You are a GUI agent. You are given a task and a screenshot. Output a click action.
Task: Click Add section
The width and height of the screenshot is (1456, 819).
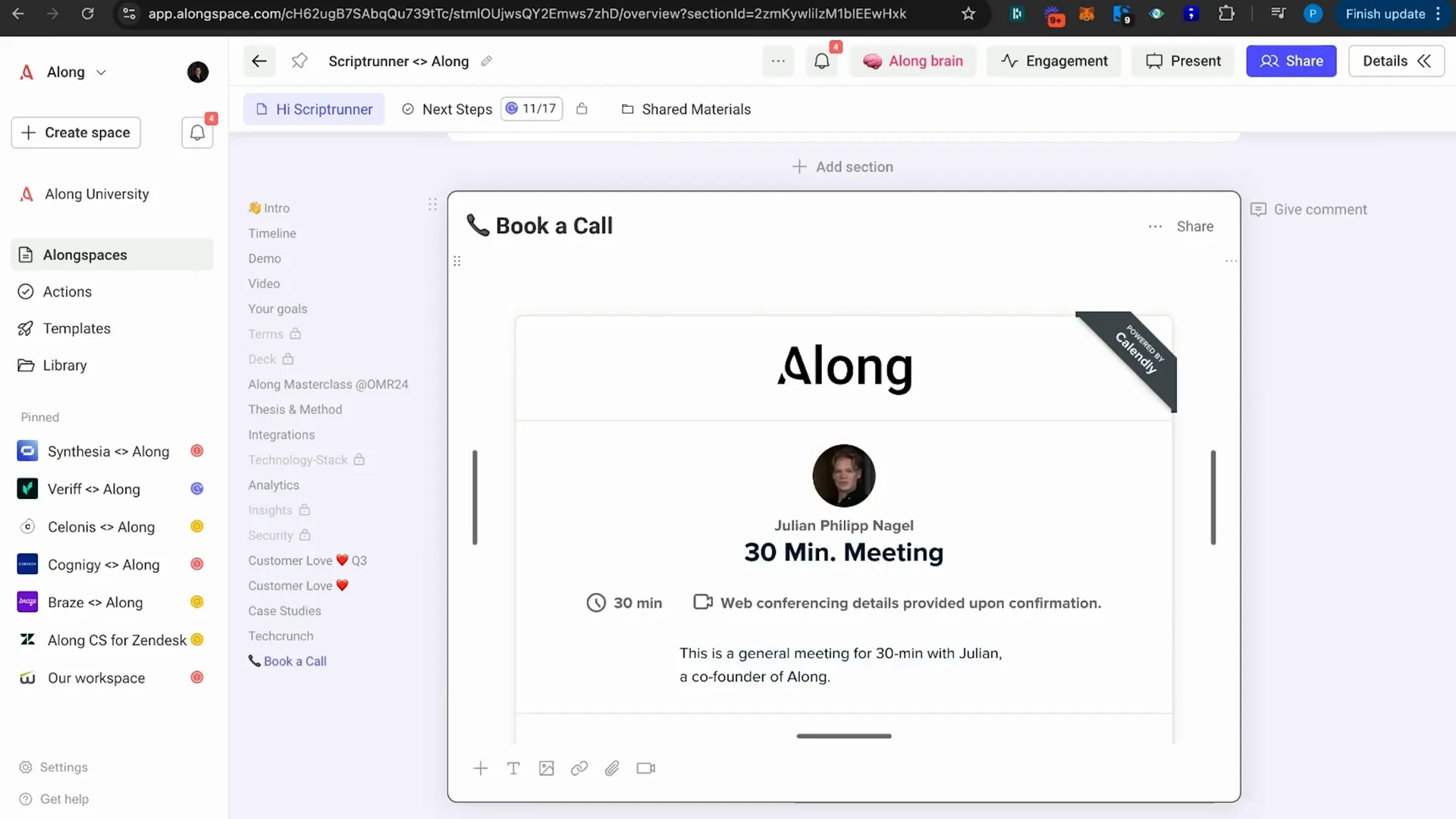click(843, 167)
